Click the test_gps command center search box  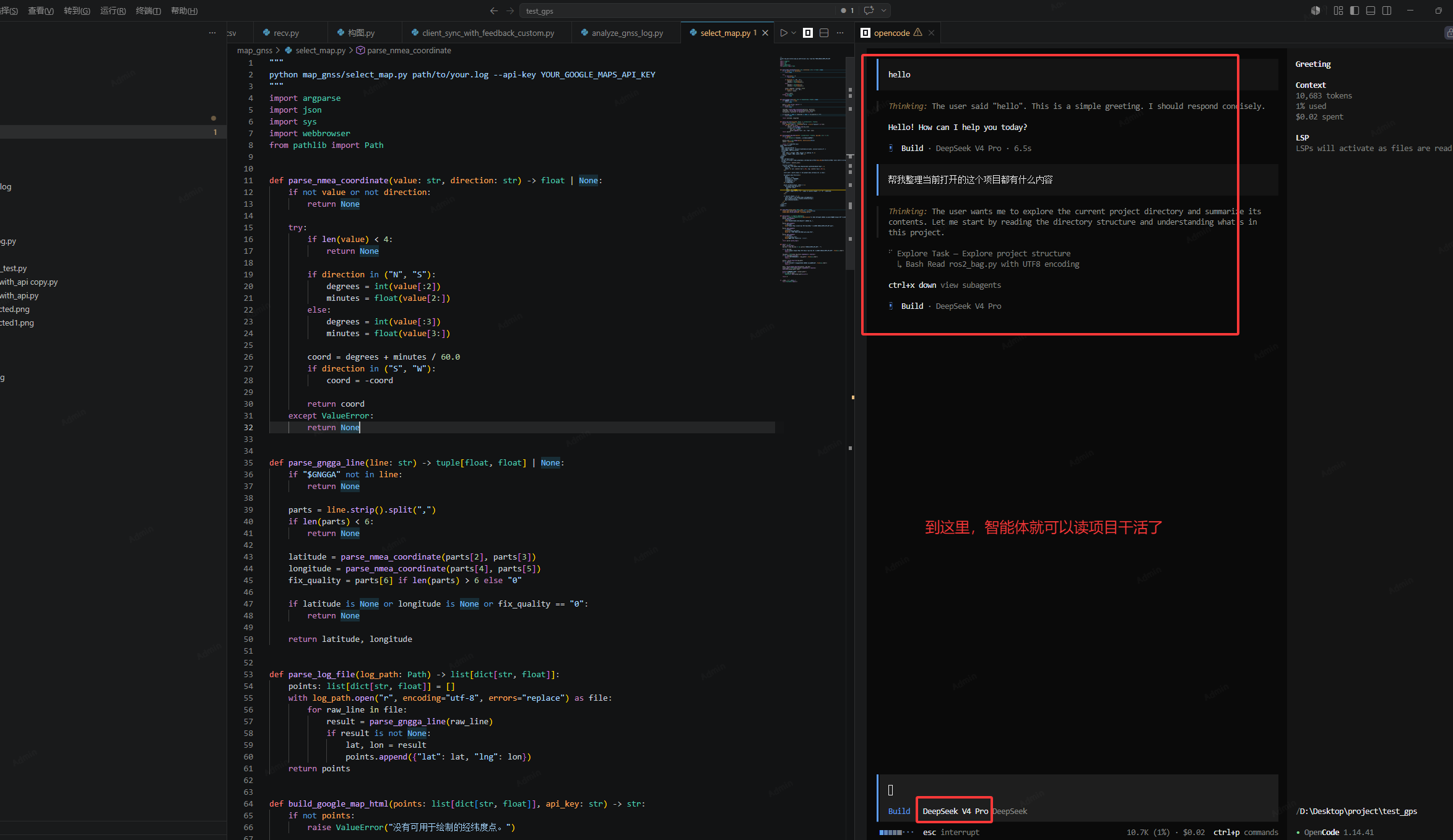tap(678, 11)
